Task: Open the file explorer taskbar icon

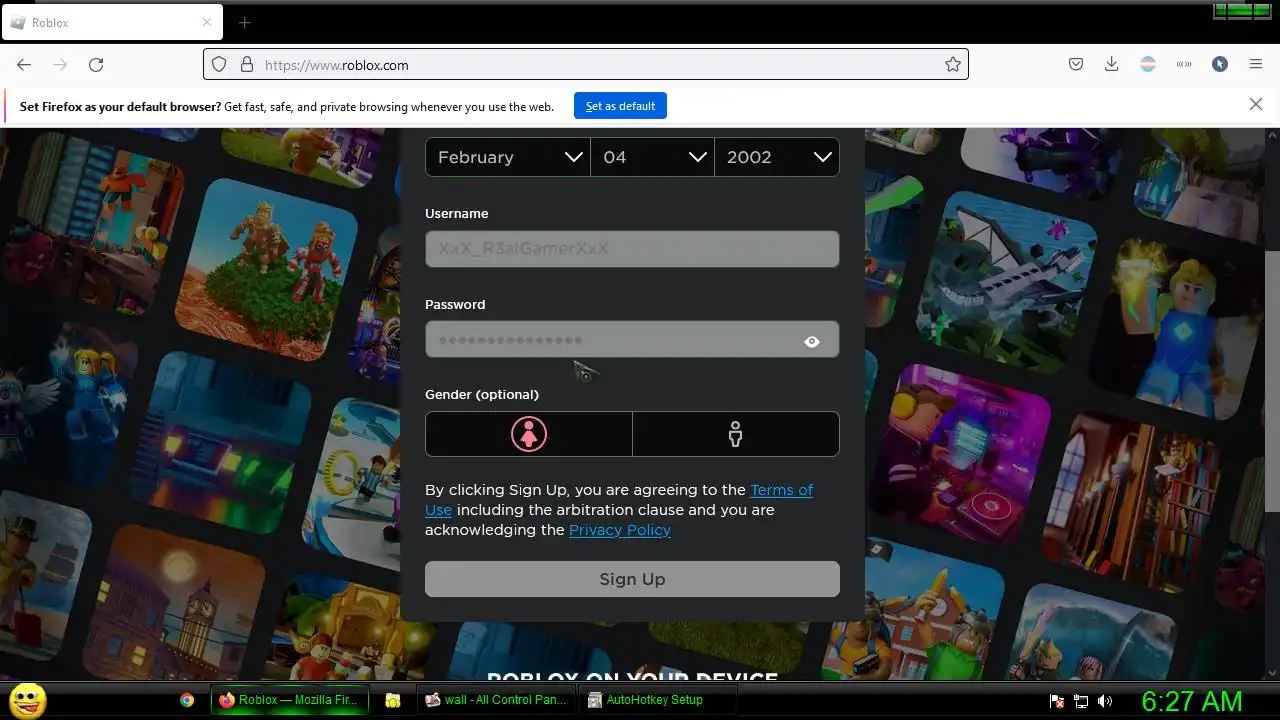Action: (393, 700)
